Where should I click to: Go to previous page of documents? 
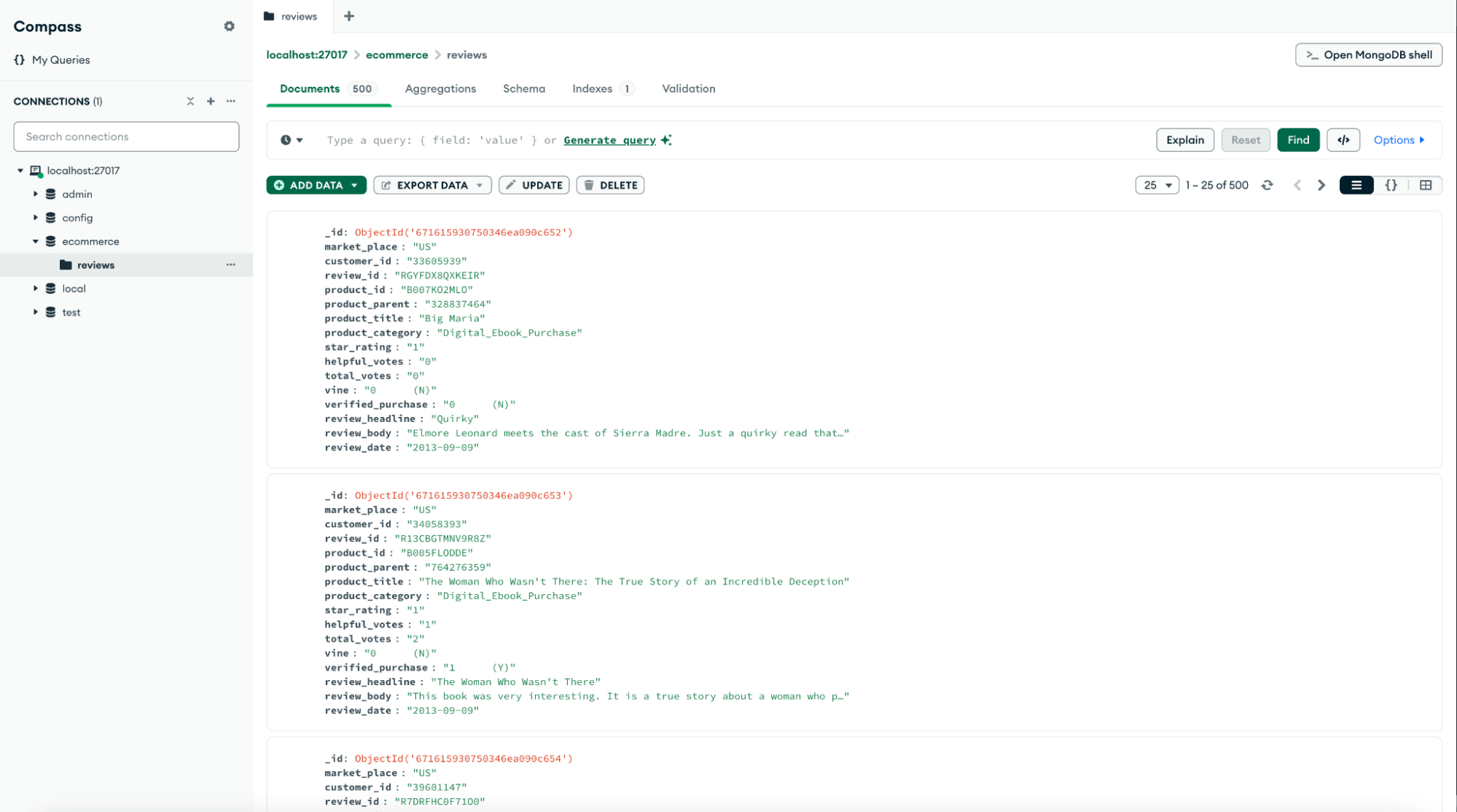click(x=1297, y=185)
